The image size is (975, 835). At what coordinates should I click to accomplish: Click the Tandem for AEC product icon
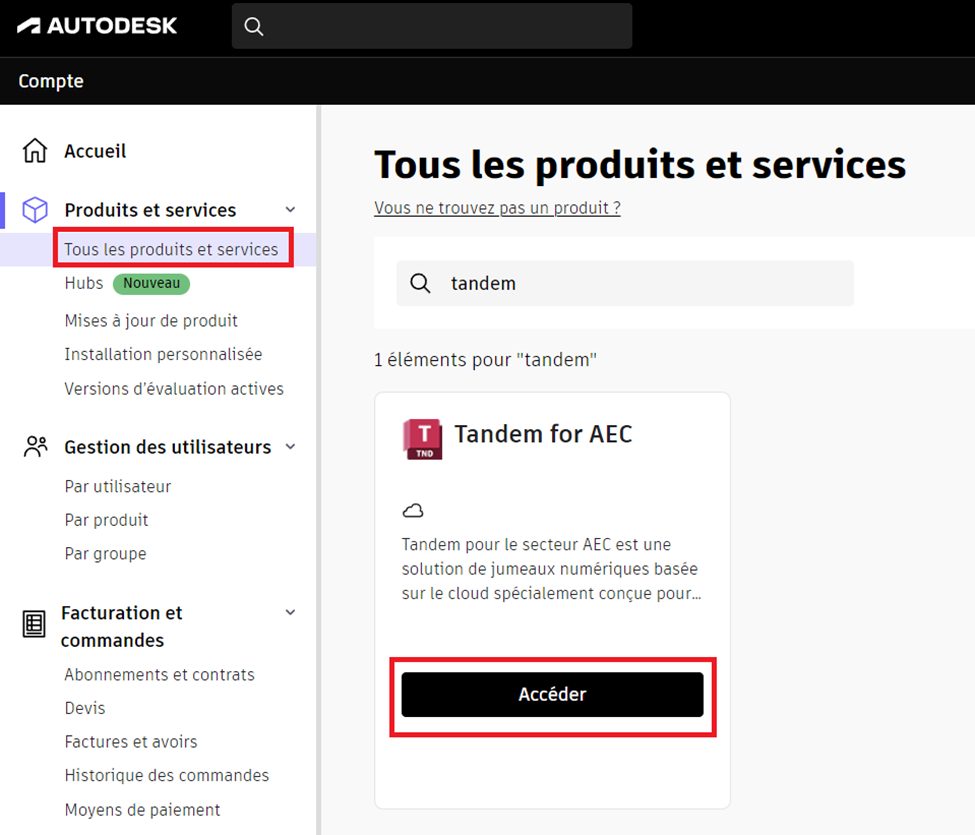(x=421, y=438)
